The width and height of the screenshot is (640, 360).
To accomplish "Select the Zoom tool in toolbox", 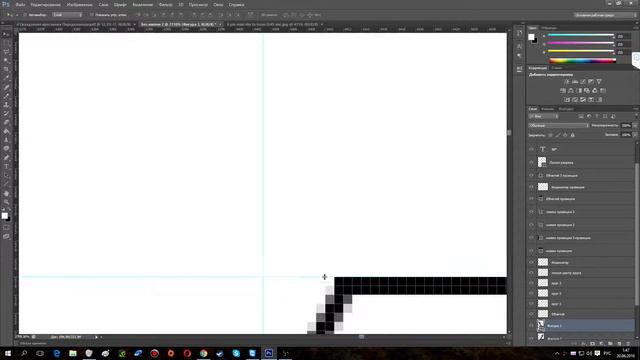I will [x=6, y=202].
